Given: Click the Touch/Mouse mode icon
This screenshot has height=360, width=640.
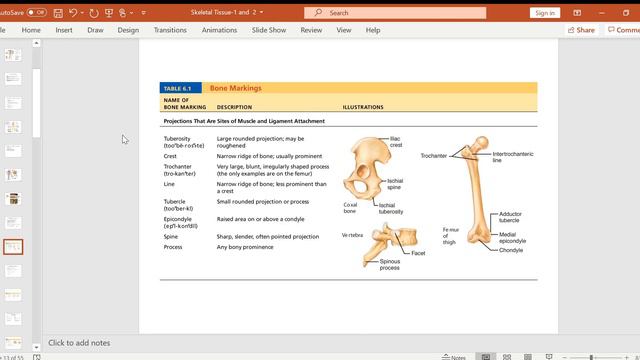Looking at the screenshot, I should (x=122, y=13).
